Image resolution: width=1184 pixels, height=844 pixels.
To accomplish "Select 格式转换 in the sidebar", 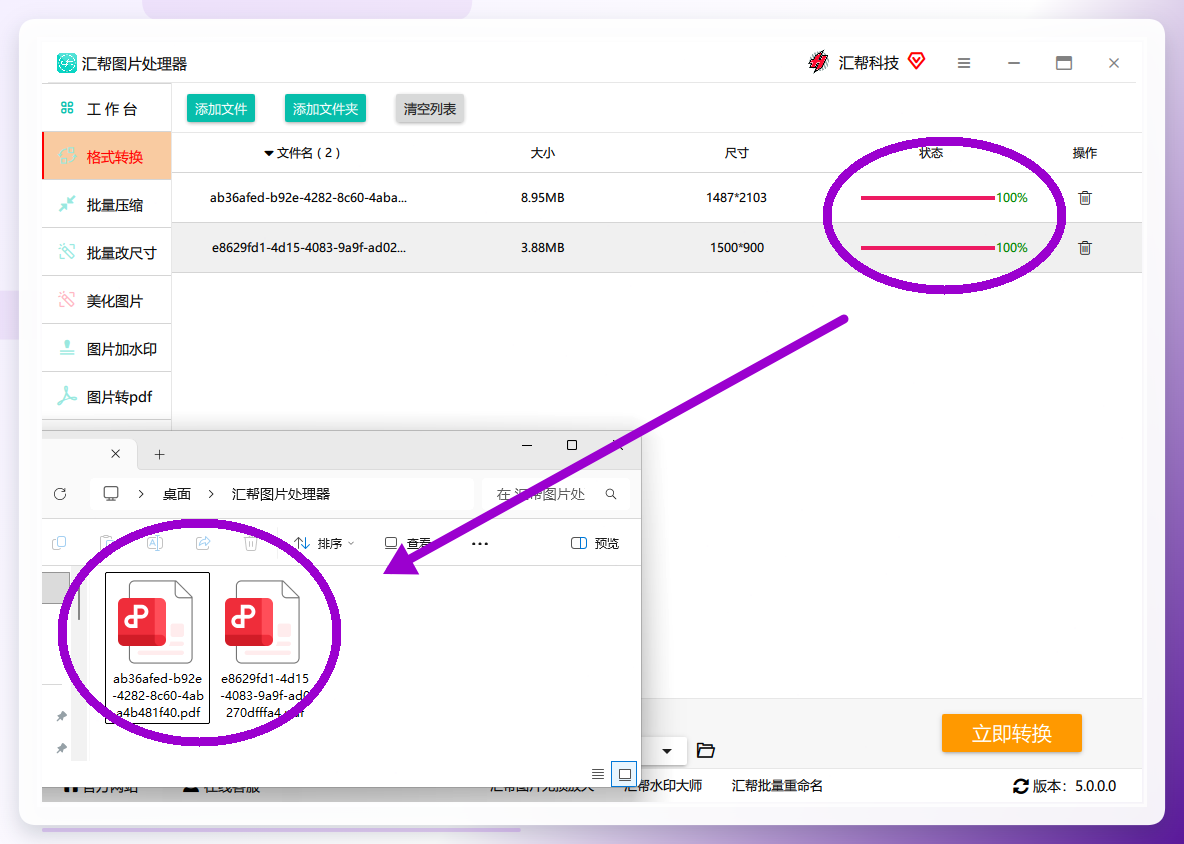I will (106, 156).
